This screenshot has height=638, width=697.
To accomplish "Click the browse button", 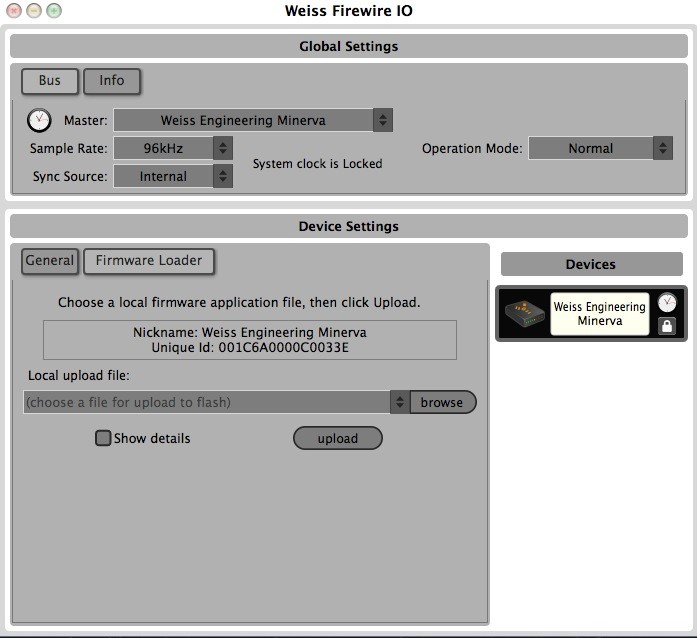I will [x=443, y=402].
